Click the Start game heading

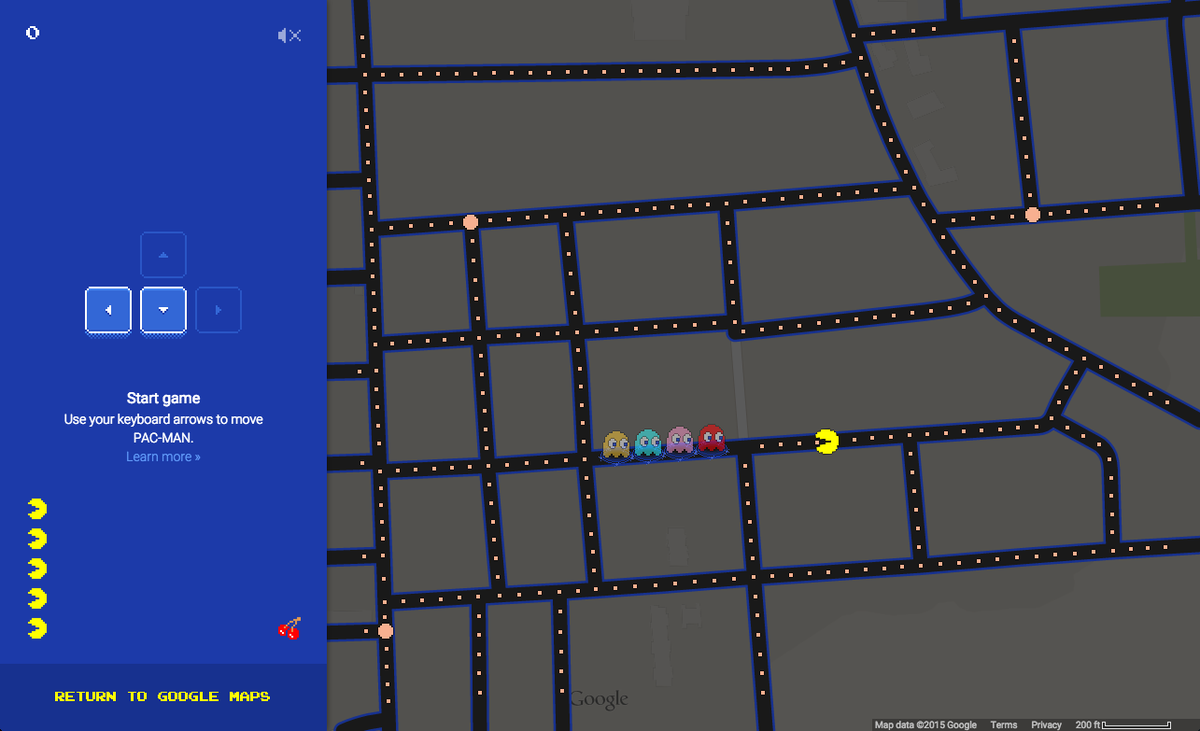(163, 398)
